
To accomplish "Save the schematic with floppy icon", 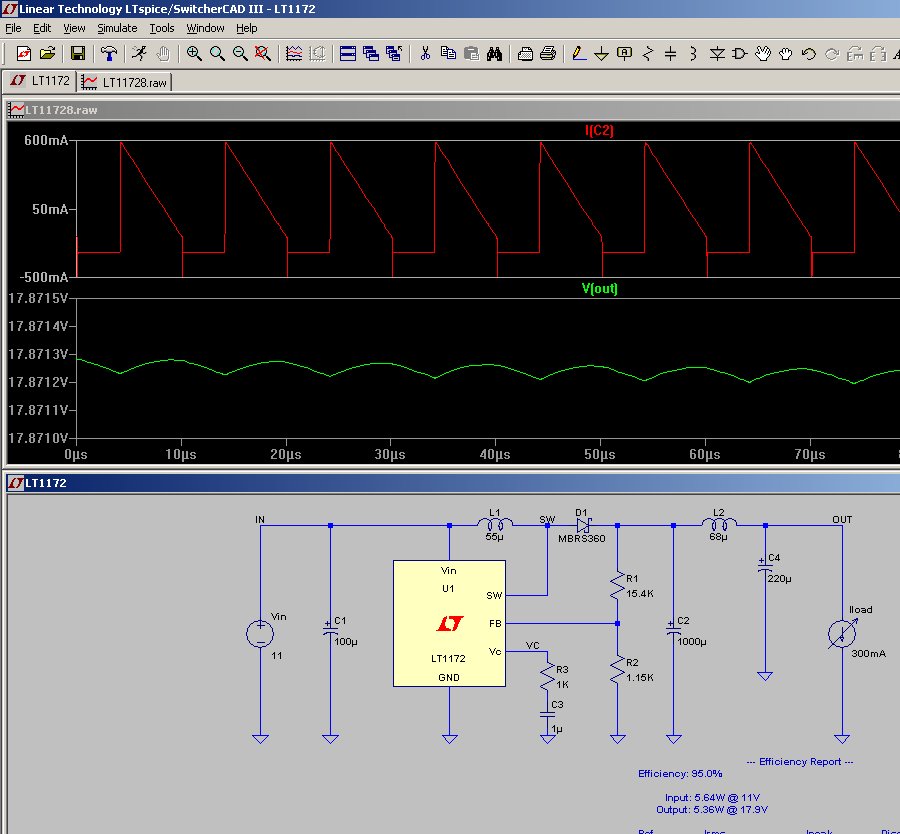I will pos(77,53).
